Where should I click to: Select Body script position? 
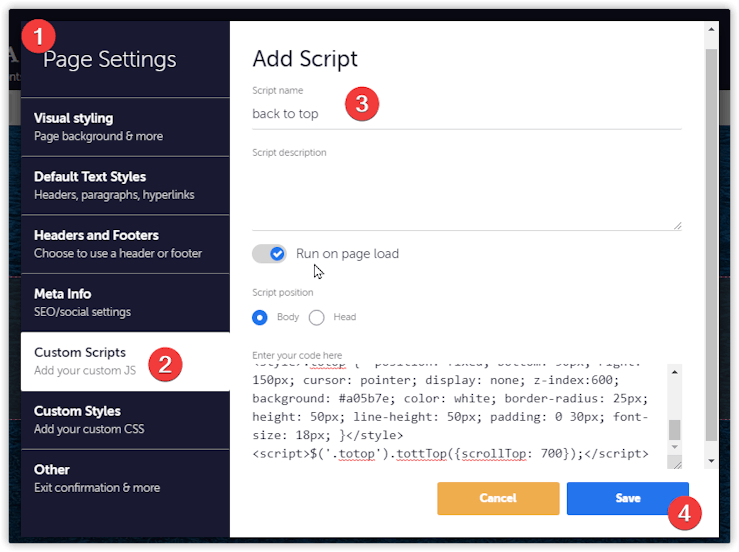[x=261, y=317]
